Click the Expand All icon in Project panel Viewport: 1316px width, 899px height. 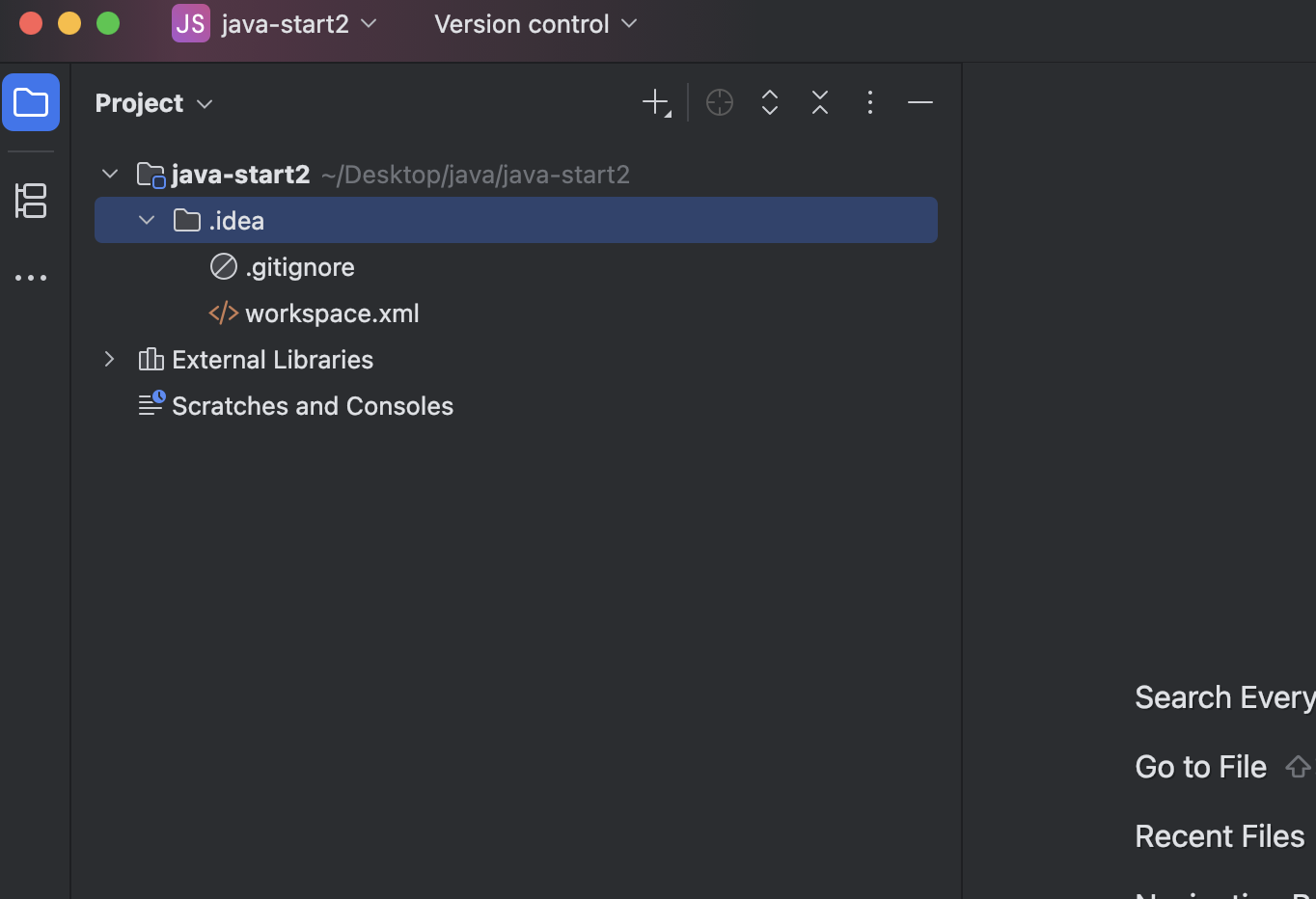(770, 102)
